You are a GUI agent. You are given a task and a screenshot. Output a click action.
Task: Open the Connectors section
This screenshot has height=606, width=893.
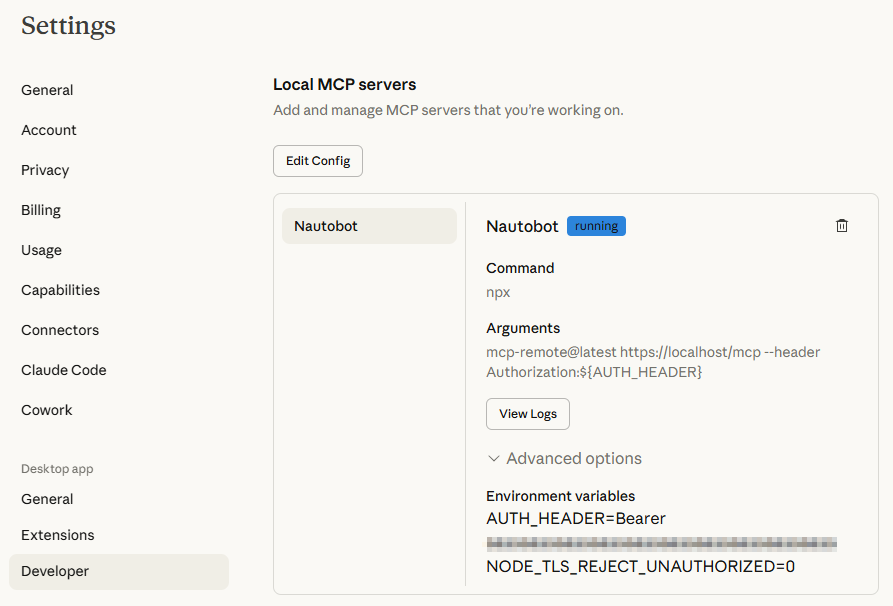tap(59, 330)
